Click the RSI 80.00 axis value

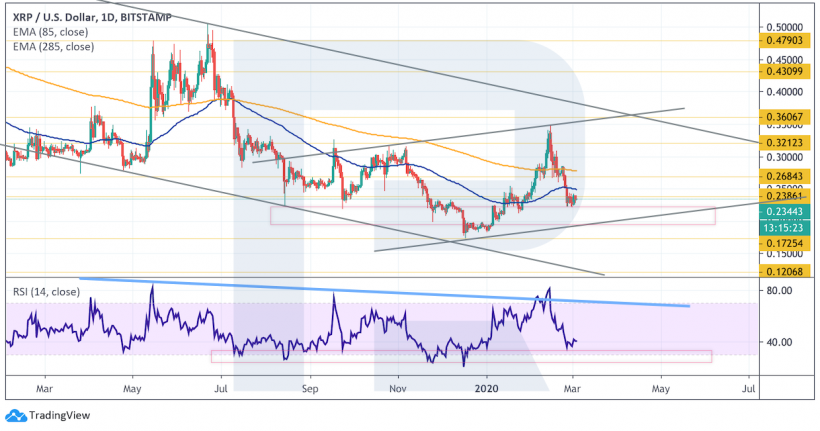[x=778, y=290]
